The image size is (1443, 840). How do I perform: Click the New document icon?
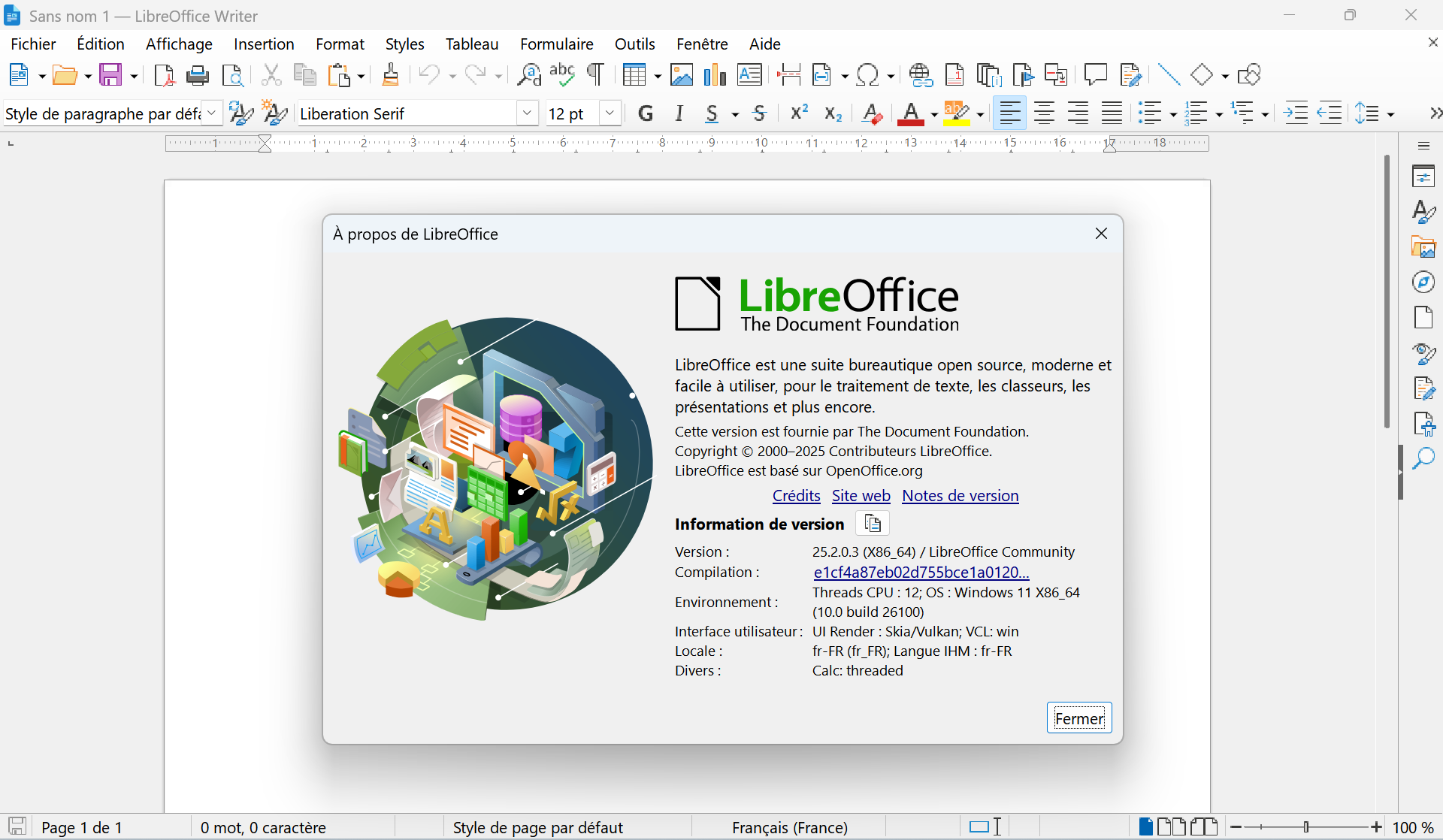click(19, 75)
